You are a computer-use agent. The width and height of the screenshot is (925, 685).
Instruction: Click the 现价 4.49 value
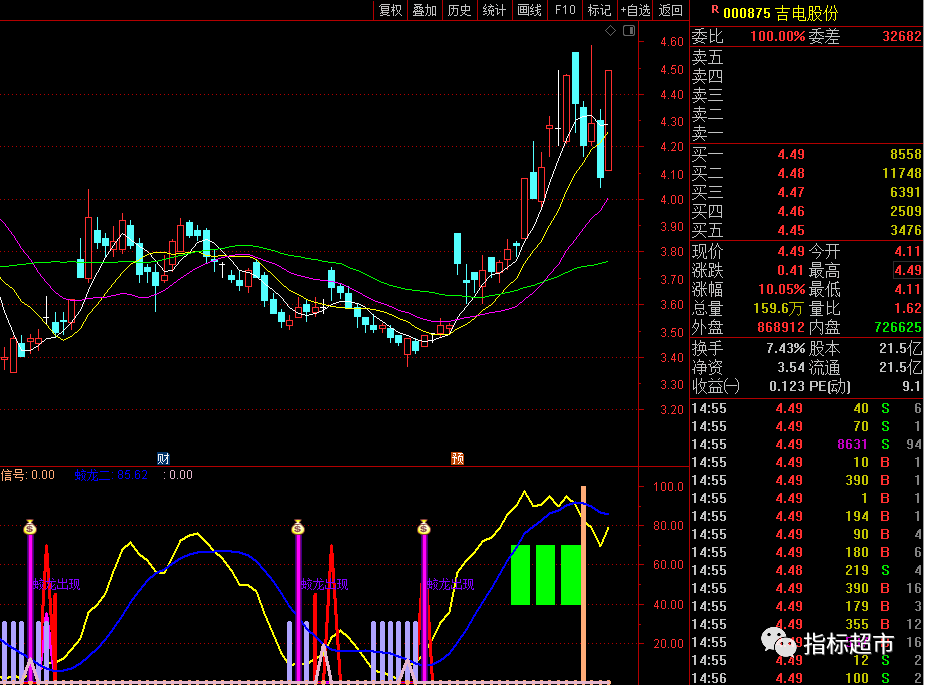790,252
